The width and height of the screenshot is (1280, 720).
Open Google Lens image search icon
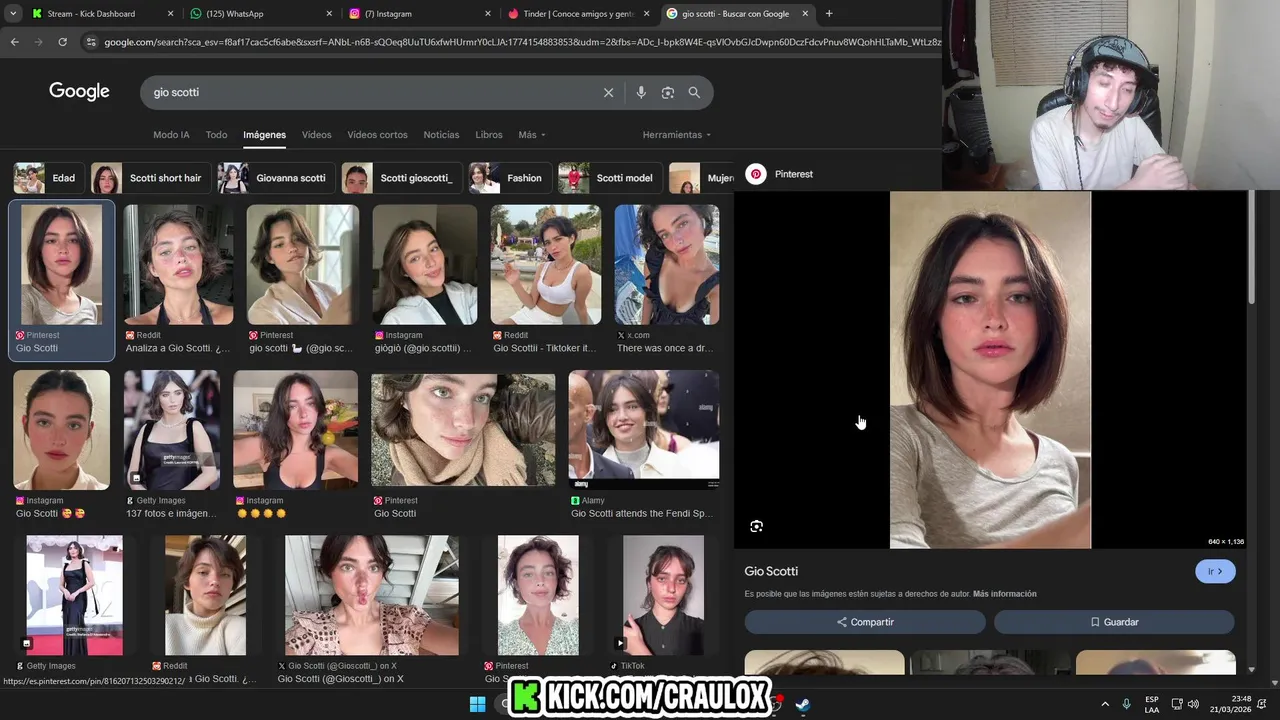click(x=667, y=92)
